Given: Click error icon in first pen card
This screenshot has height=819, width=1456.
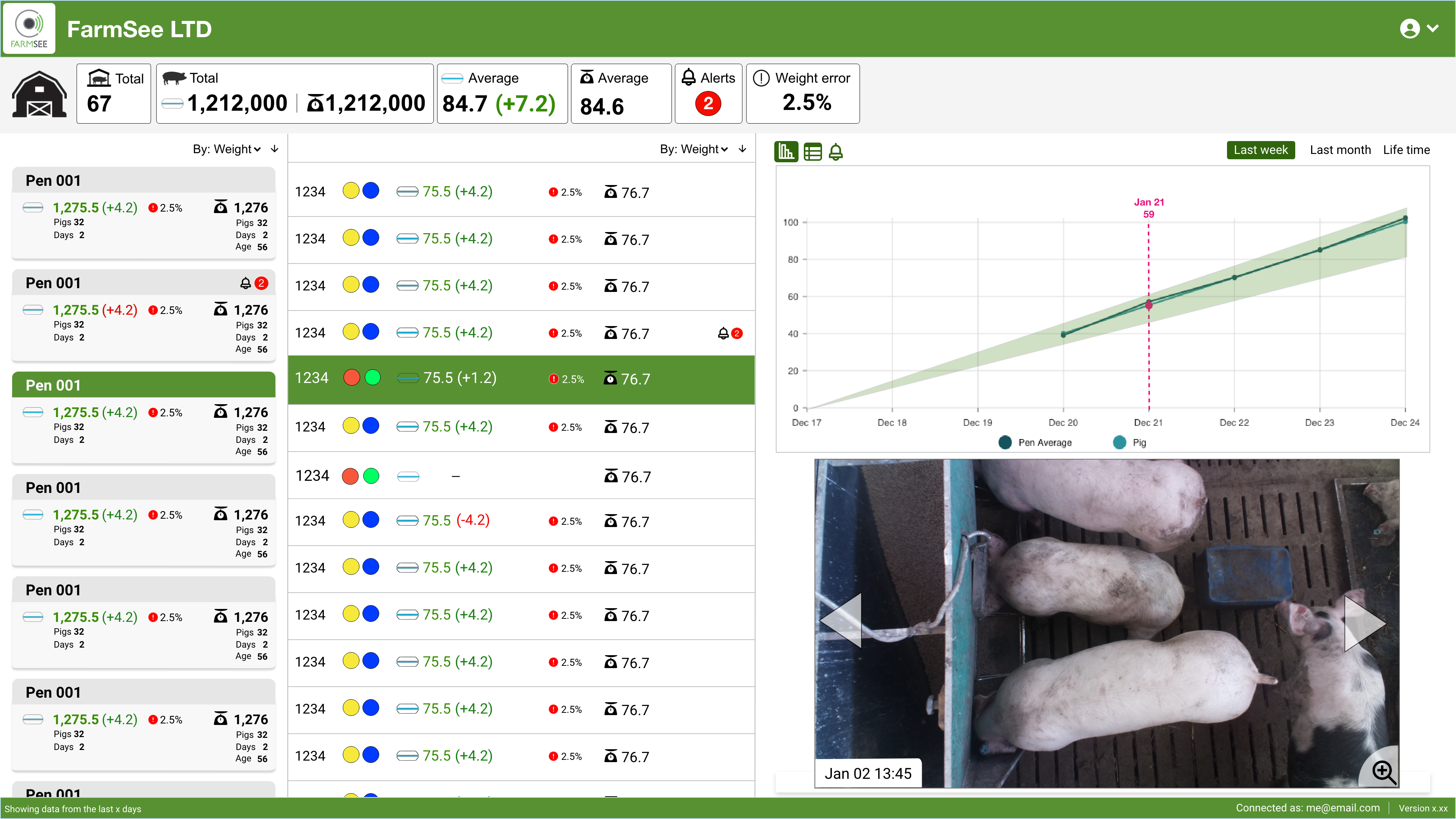Looking at the screenshot, I should click(x=152, y=208).
